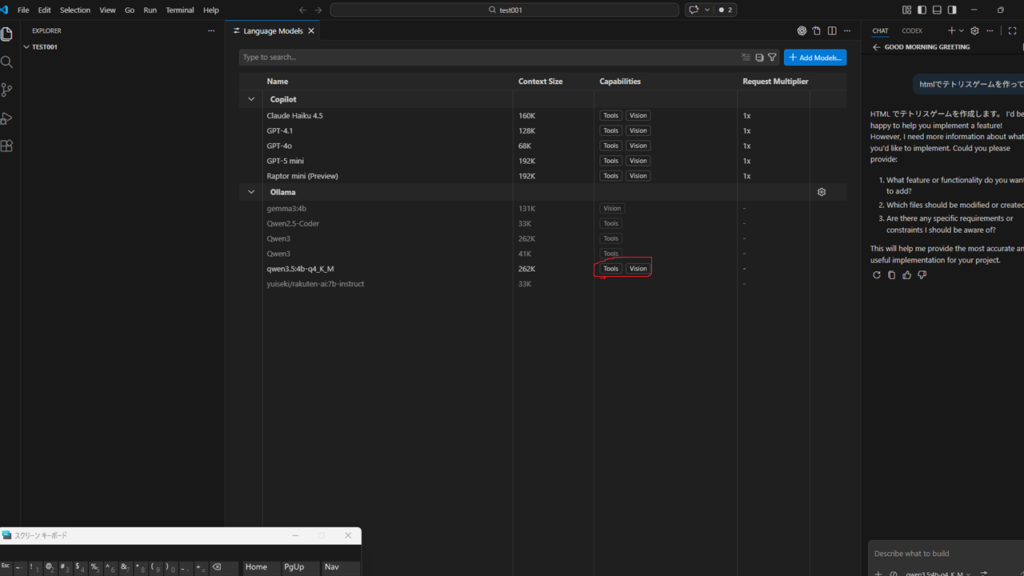
Task: Open the Run and Debug view
Action: click(x=7, y=118)
